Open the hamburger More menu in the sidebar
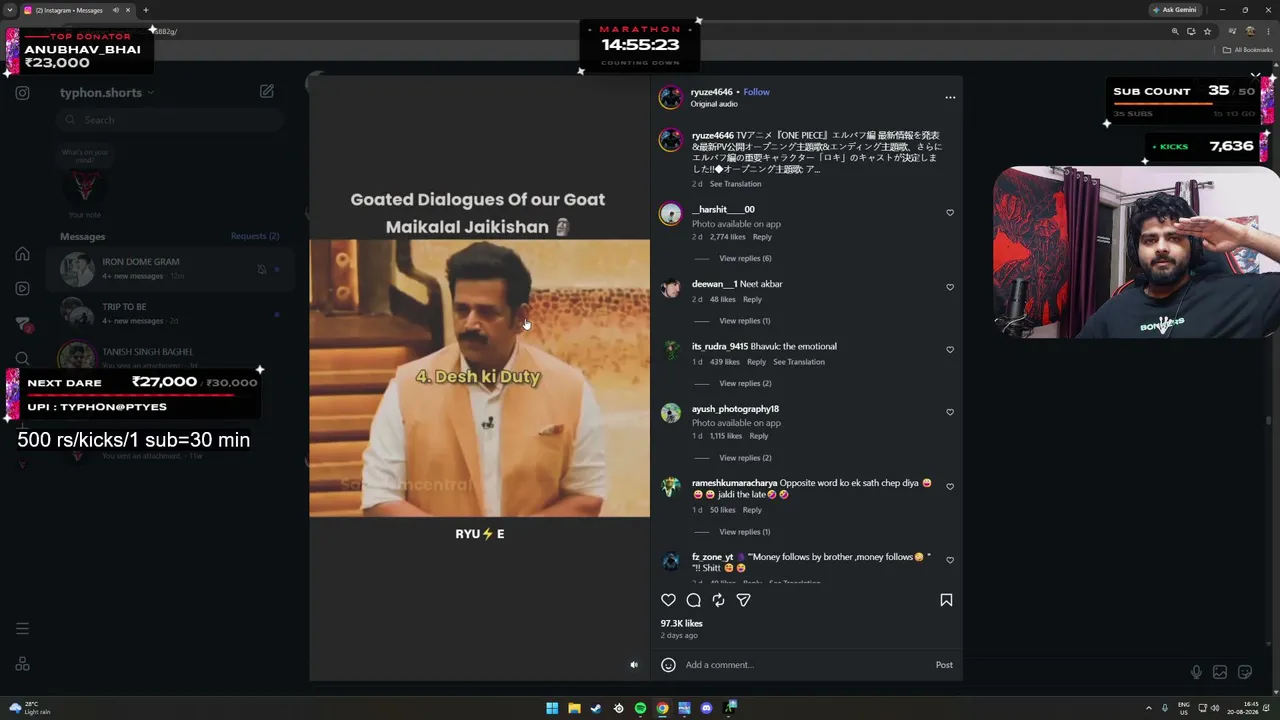This screenshot has width=1280, height=720. click(x=22, y=629)
